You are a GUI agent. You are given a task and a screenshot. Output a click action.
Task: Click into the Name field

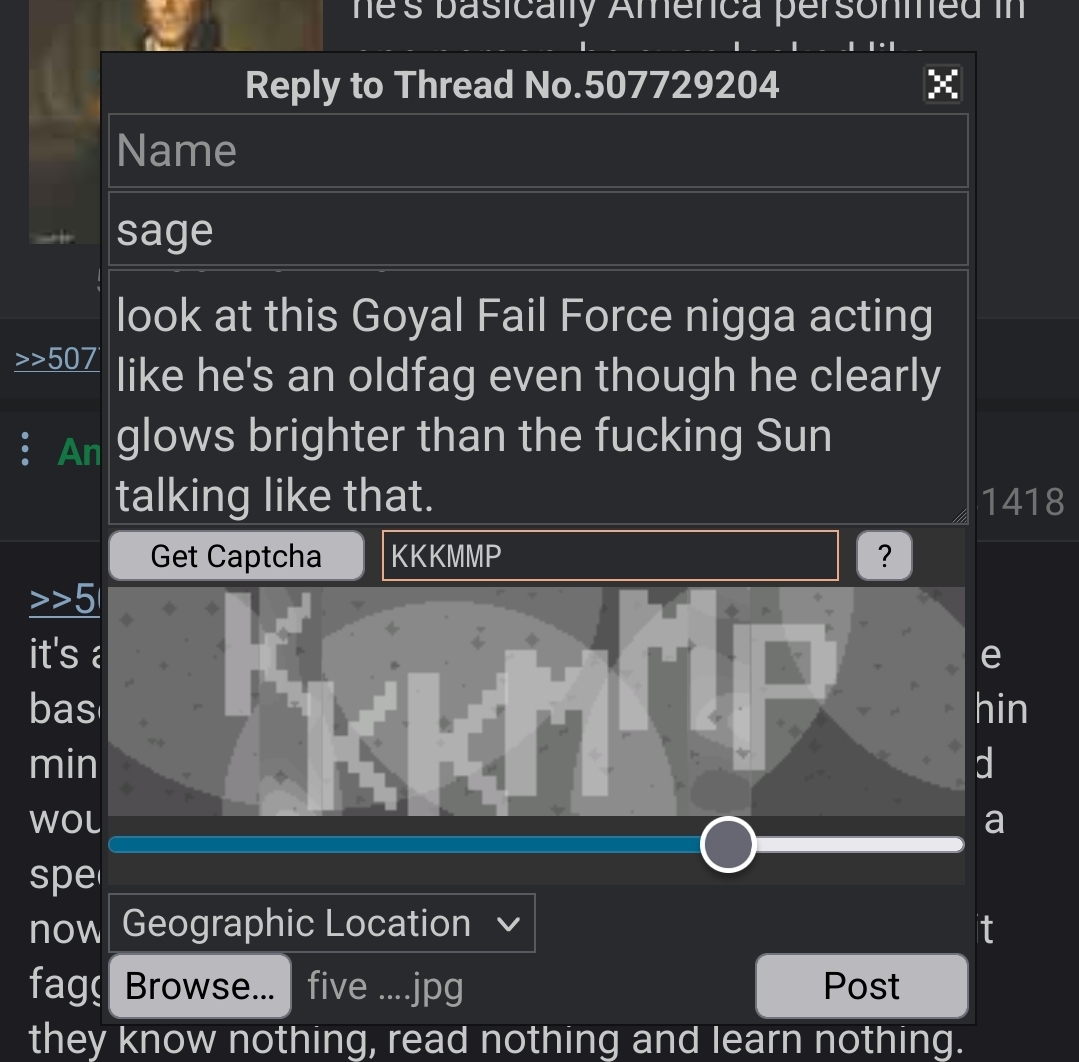click(538, 151)
